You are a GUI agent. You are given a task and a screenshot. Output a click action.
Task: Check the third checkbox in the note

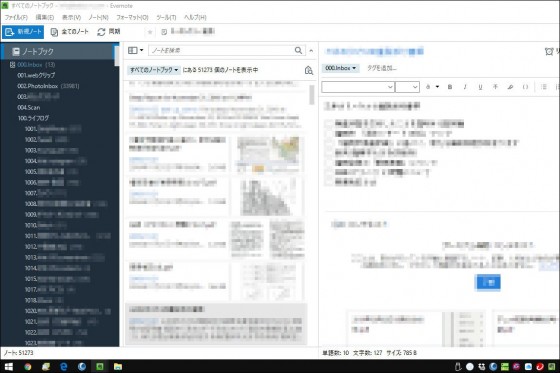pos(328,143)
